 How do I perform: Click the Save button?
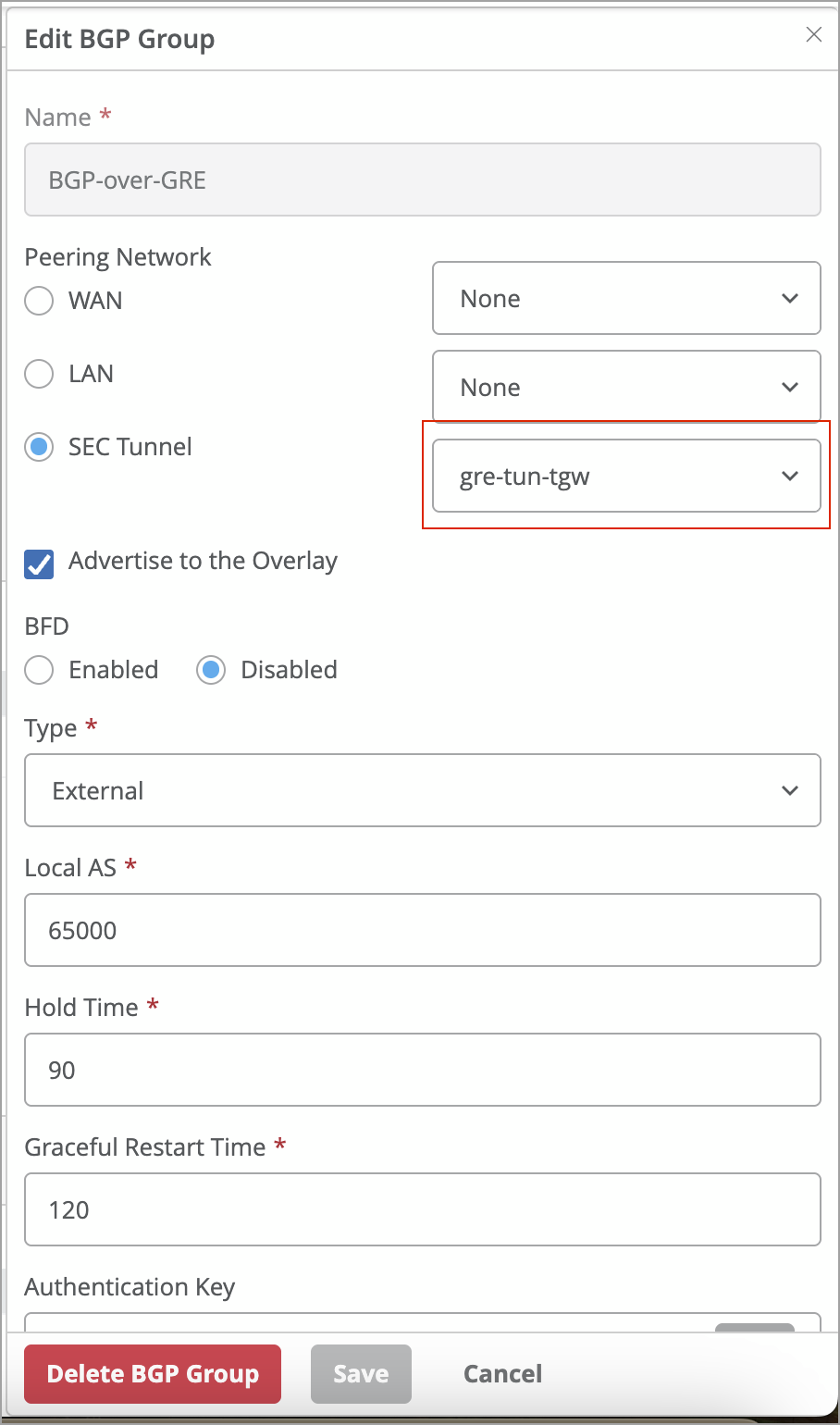point(361,1374)
